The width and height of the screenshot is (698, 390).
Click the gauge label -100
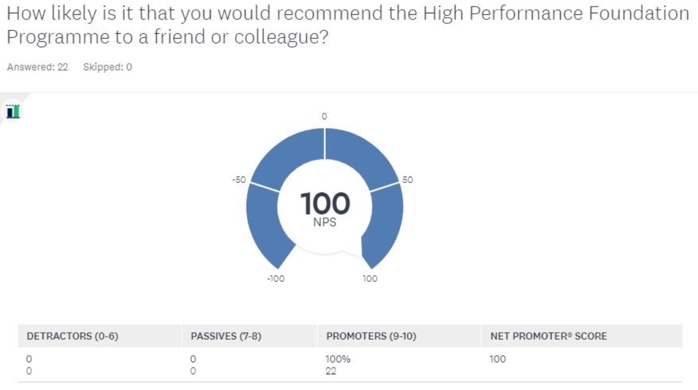point(276,279)
